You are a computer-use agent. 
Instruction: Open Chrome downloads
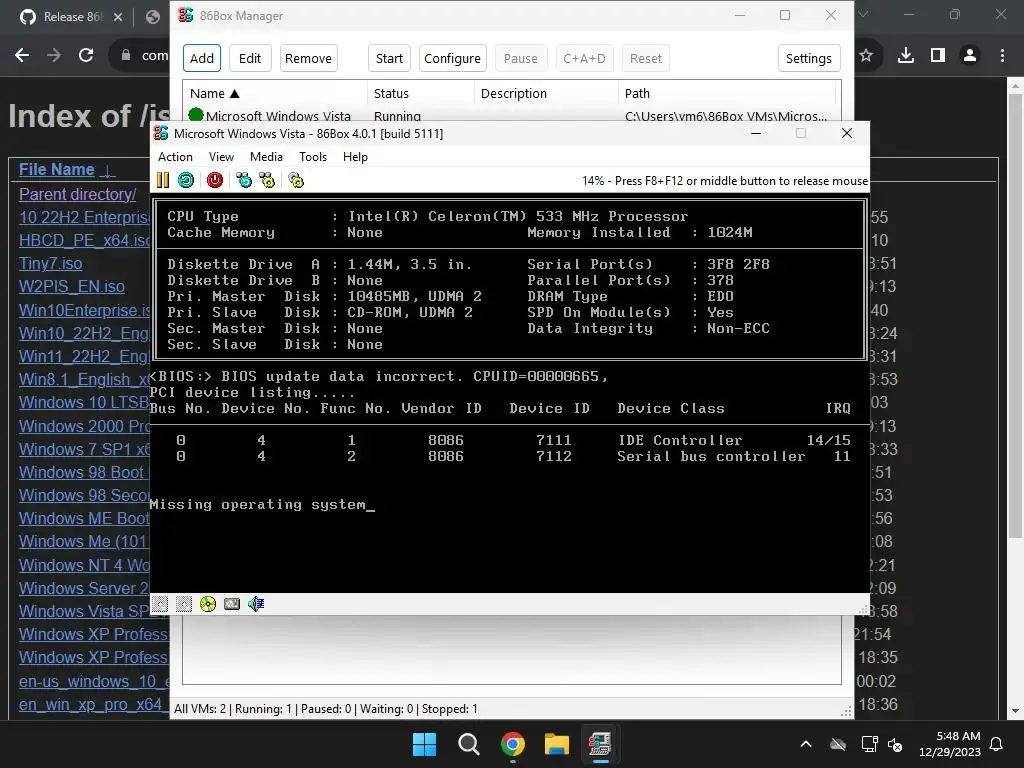906,56
